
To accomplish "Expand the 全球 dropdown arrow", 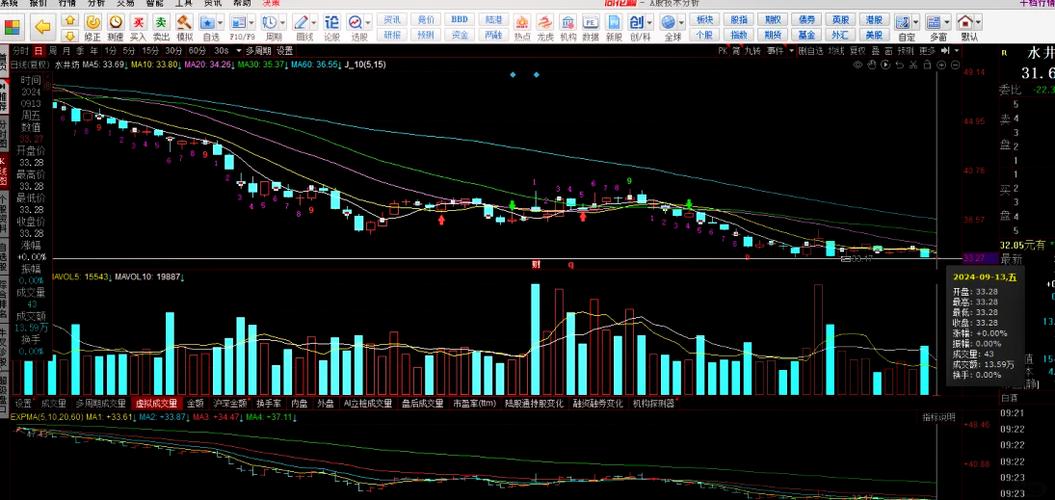I will click(682, 22).
